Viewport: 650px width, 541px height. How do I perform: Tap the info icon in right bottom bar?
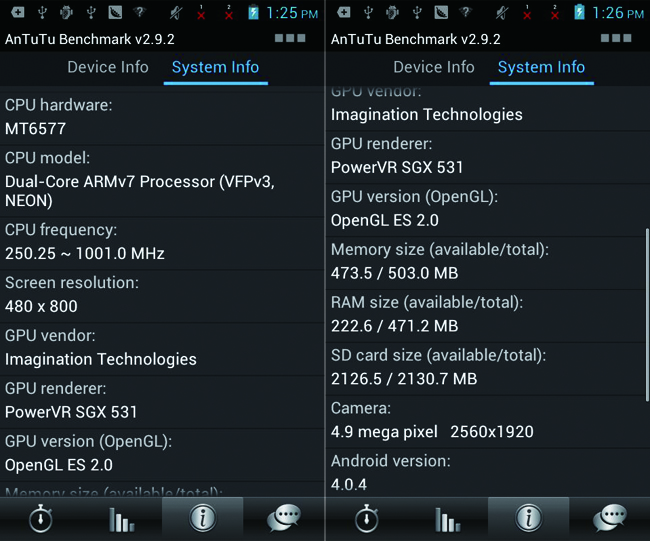point(528,518)
